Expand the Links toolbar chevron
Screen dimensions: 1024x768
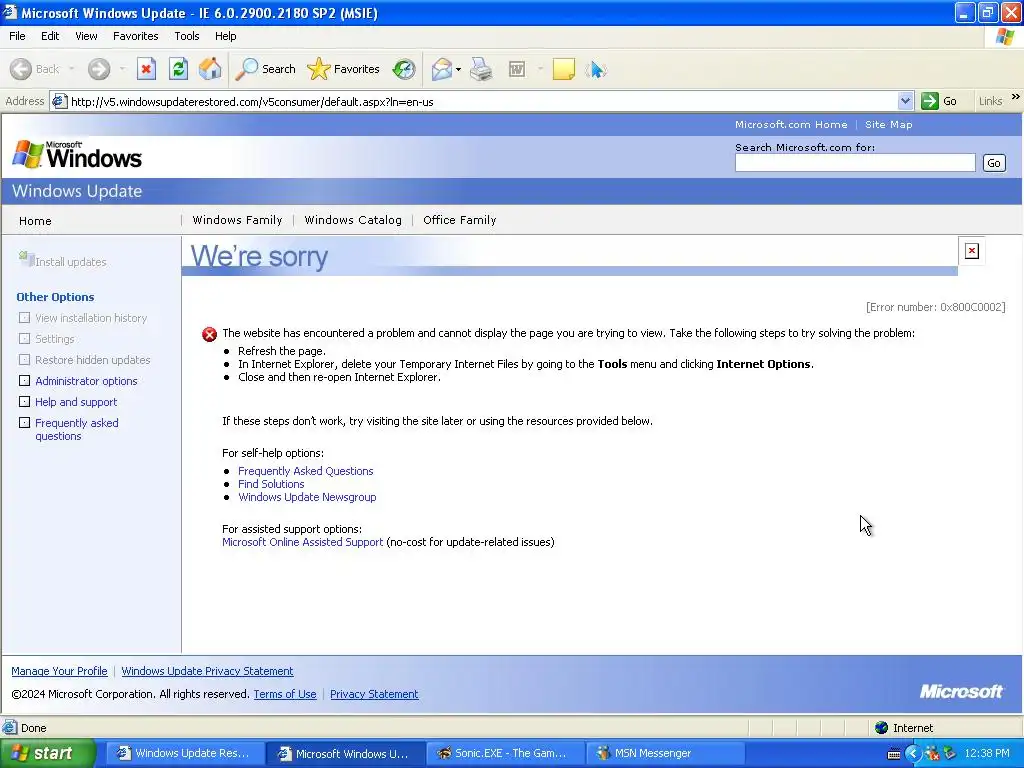tap(1016, 97)
